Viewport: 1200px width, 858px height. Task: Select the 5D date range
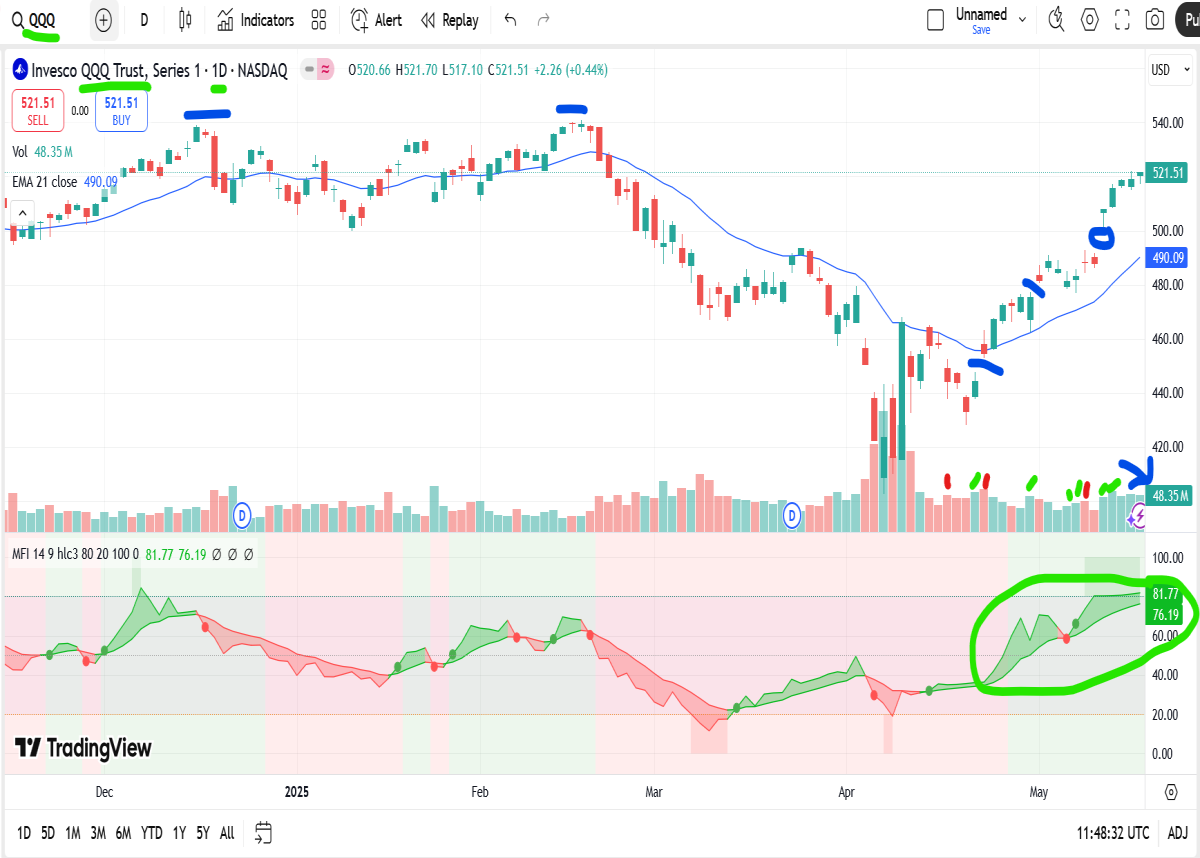[48, 832]
